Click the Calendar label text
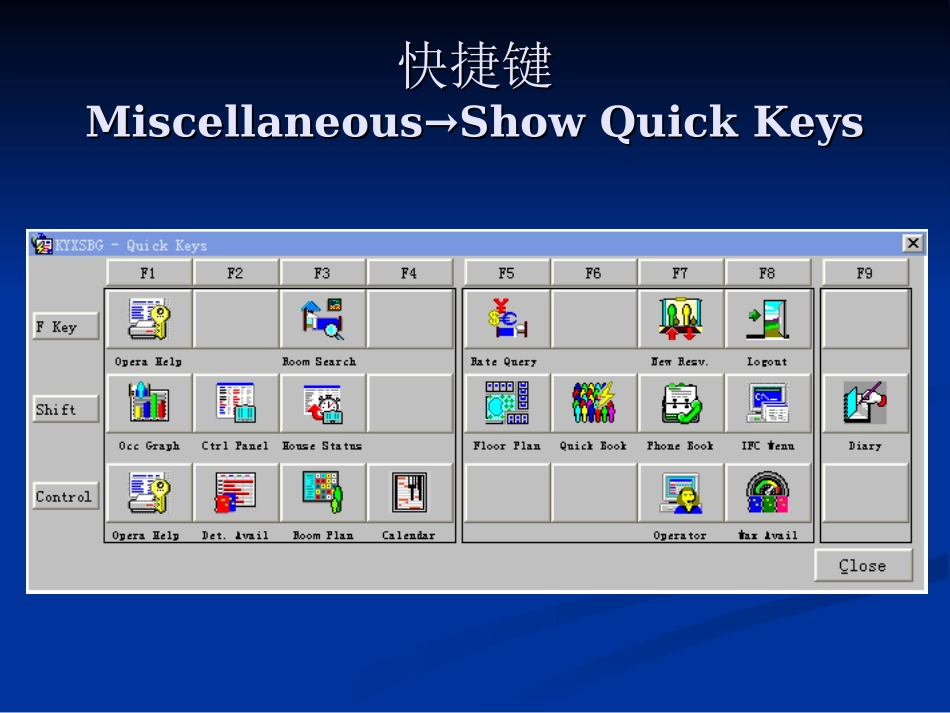This screenshot has height=713, width=950. (408, 536)
